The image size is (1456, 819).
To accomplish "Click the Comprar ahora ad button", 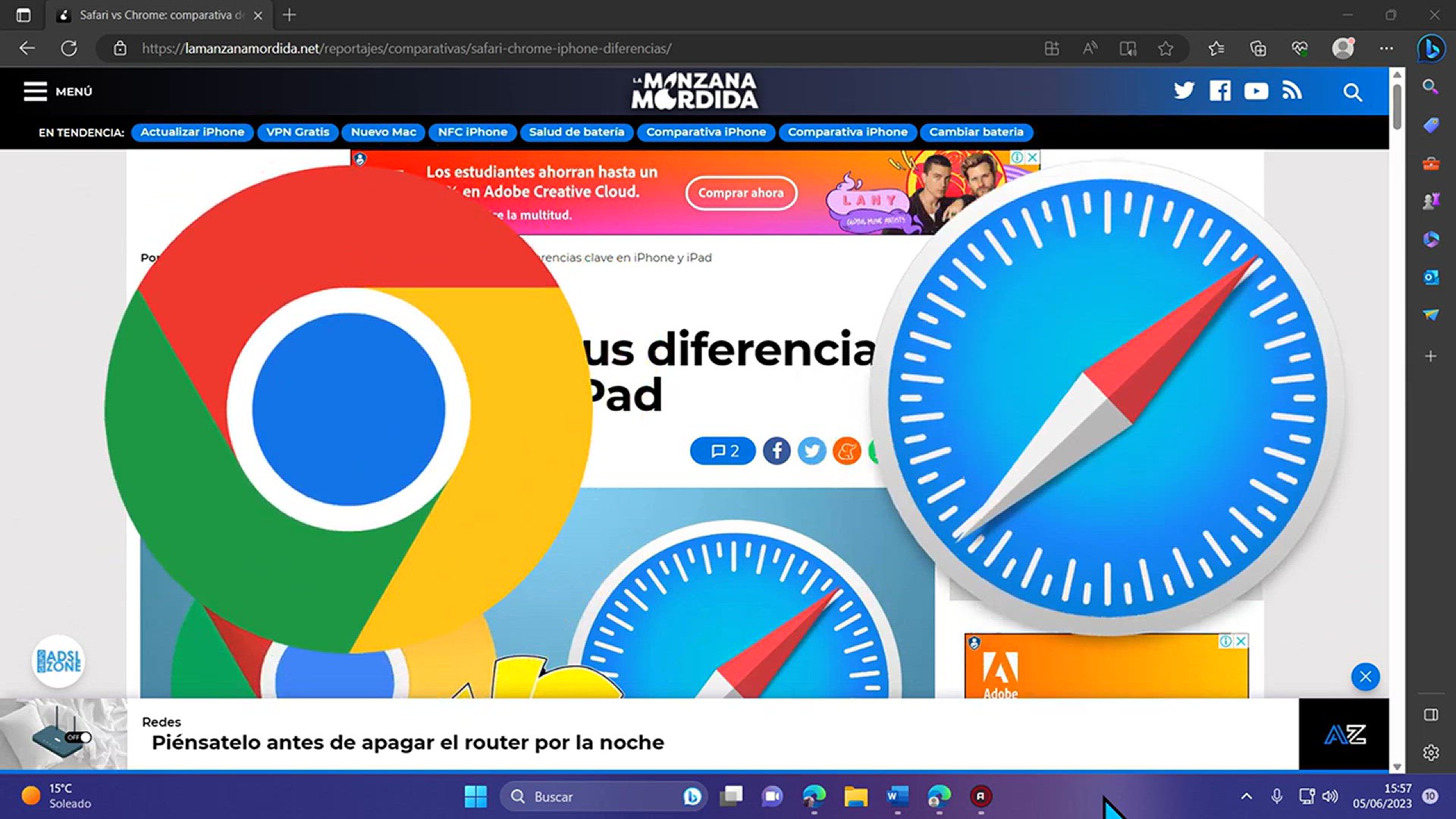I will pos(741,193).
